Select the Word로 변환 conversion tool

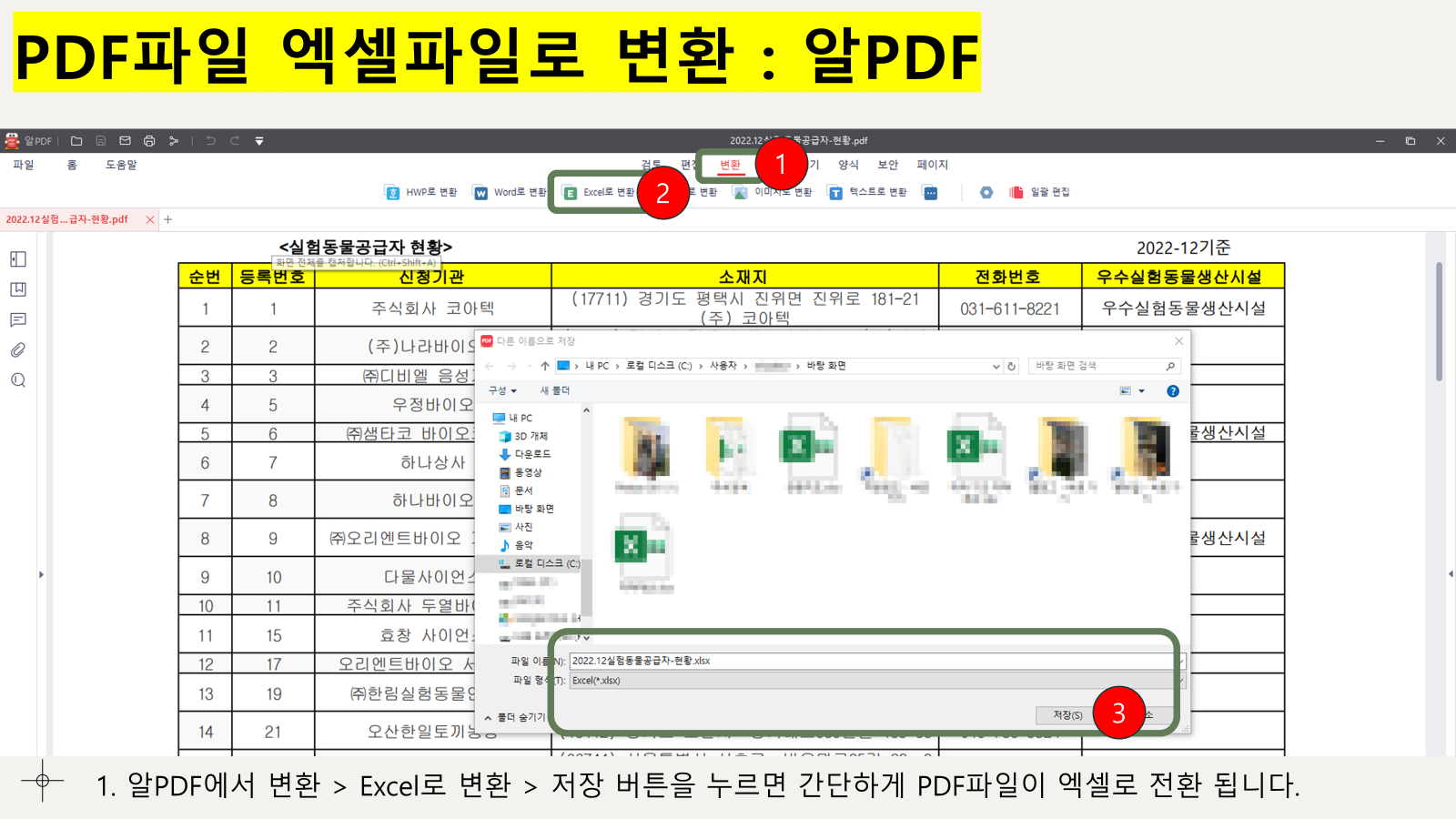pos(507,192)
